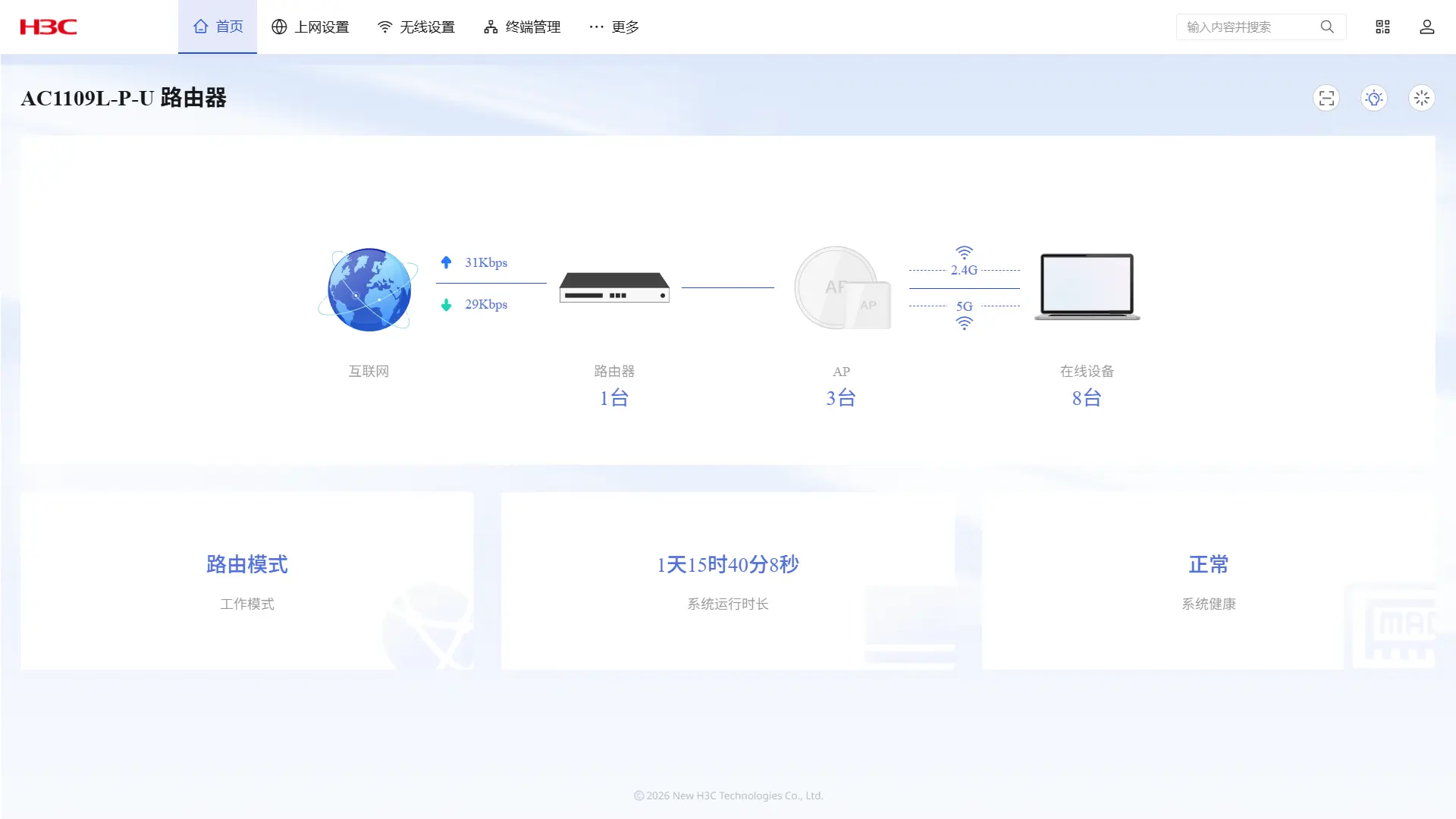Click the 在线设备 label
The height and width of the screenshot is (819, 1456).
(x=1087, y=371)
